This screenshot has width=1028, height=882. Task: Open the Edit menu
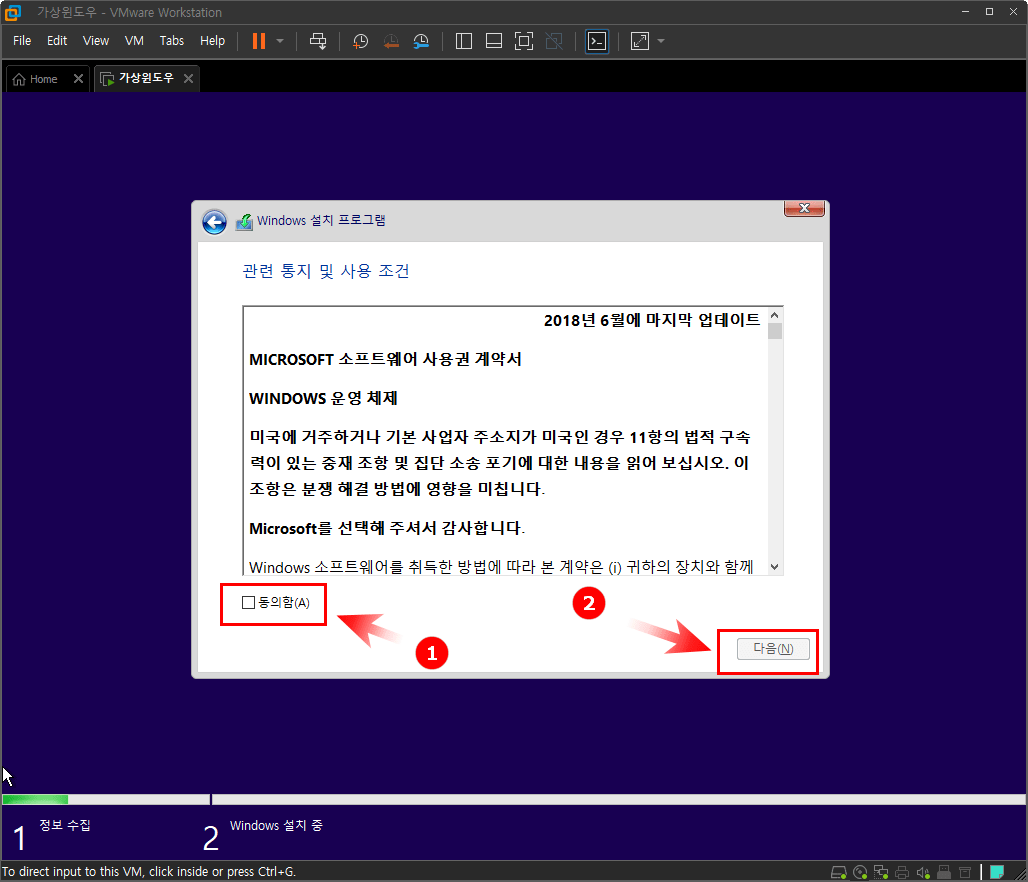[57, 41]
